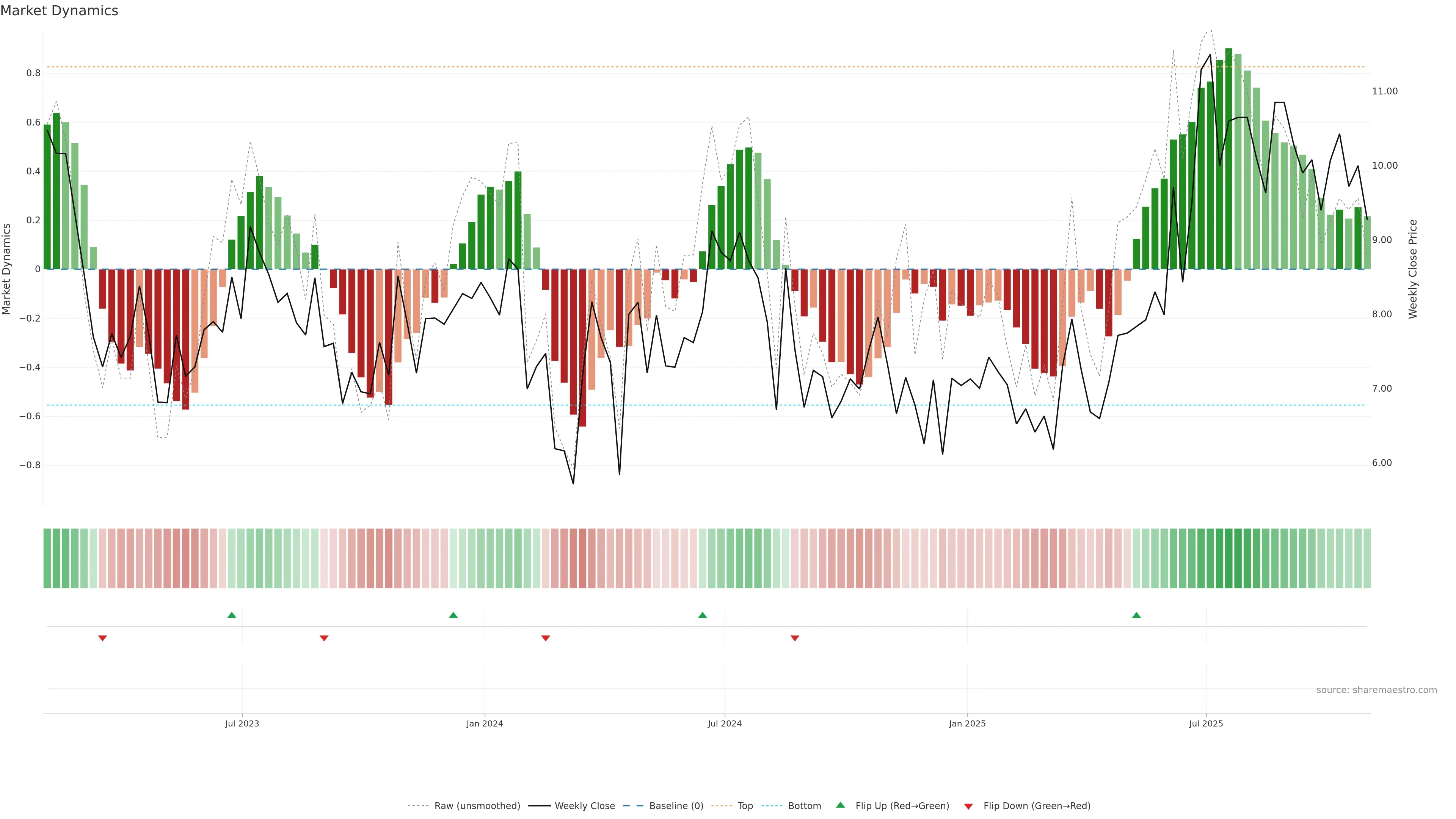Click the Weekly Close Price axis title

[1412, 269]
